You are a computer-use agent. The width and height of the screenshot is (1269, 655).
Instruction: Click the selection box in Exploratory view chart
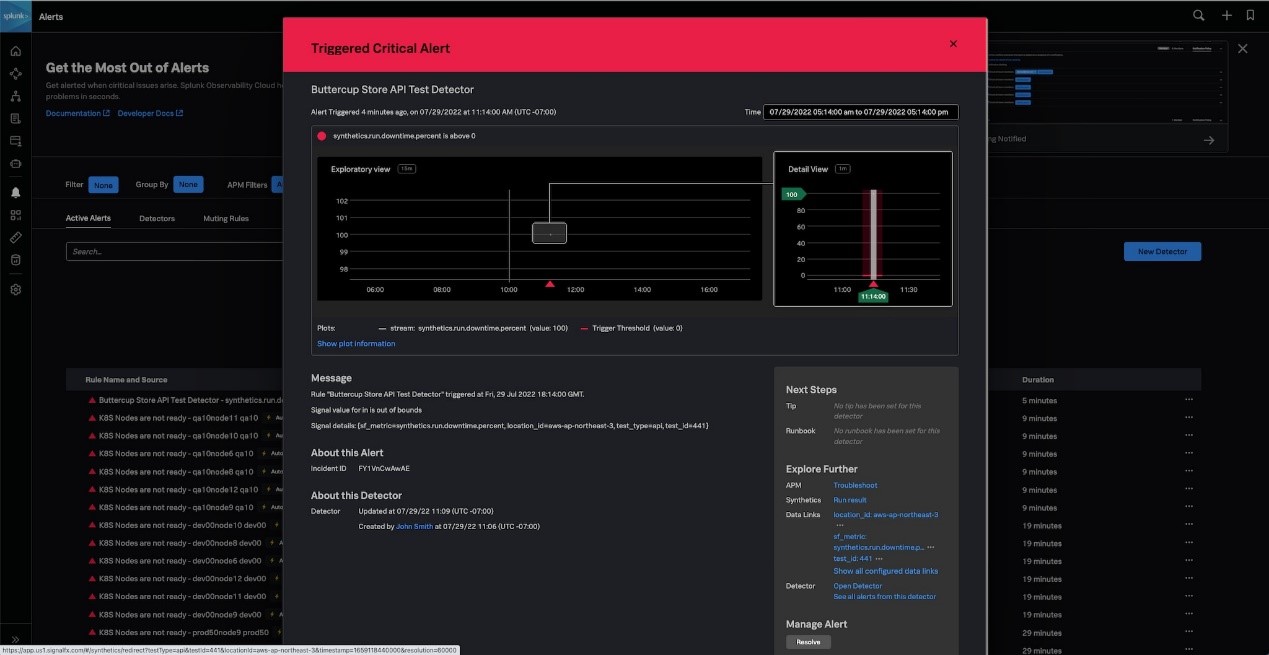[x=549, y=233]
